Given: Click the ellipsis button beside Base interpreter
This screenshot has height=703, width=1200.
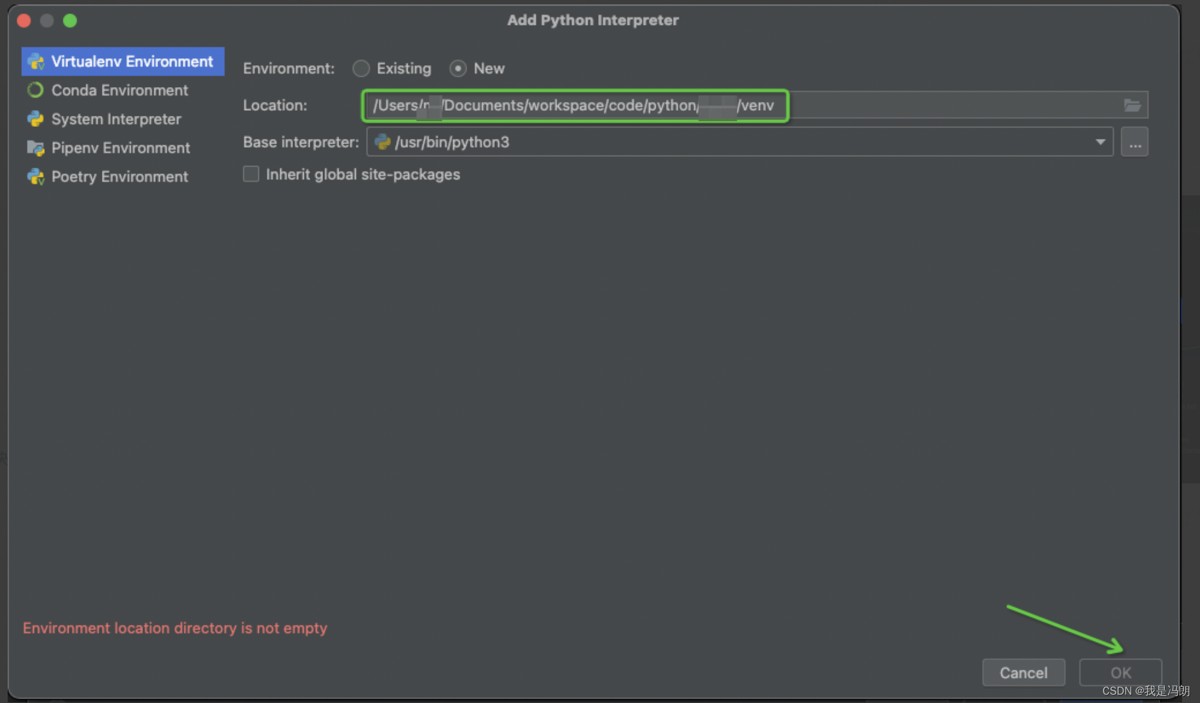Looking at the screenshot, I should click(1134, 142).
